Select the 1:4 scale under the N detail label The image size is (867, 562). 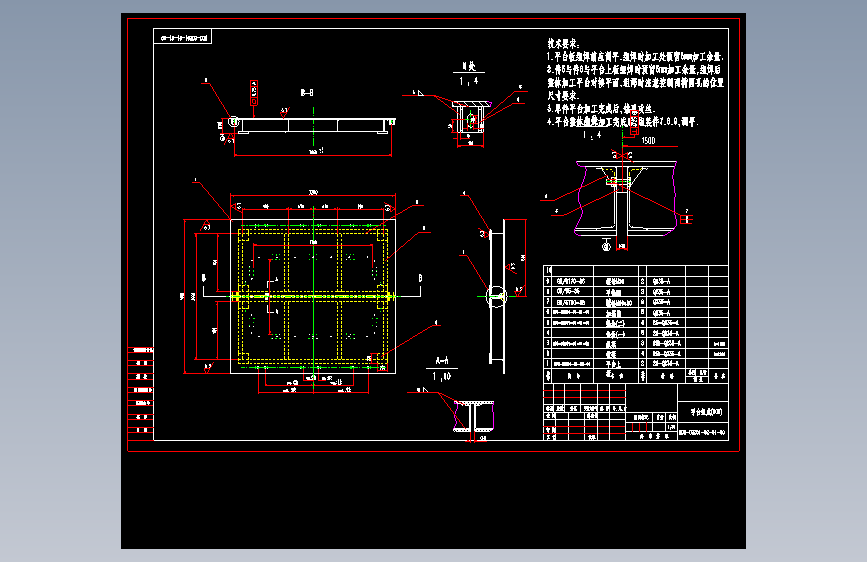[x=469, y=81]
